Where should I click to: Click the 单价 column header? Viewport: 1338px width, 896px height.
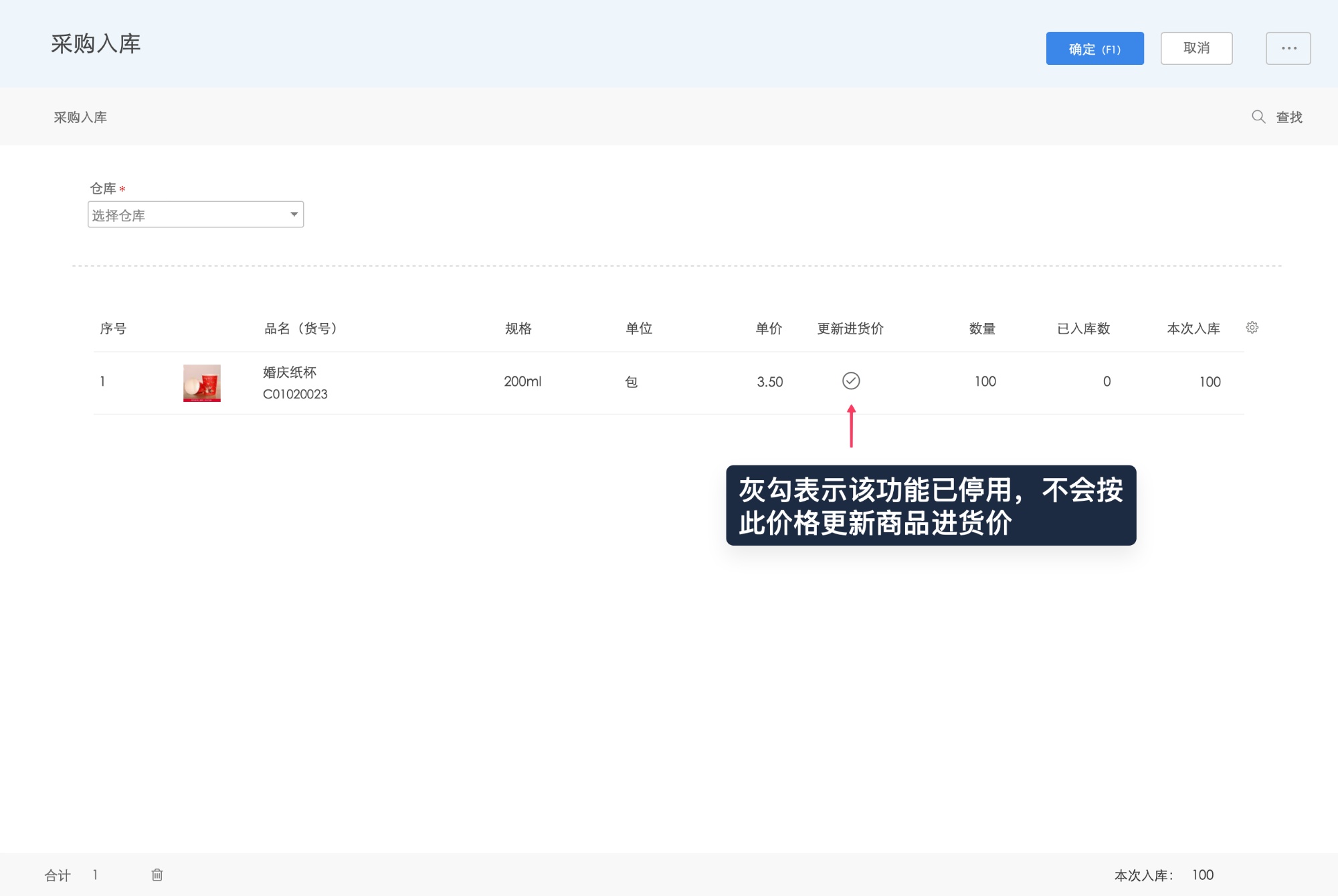tap(769, 328)
